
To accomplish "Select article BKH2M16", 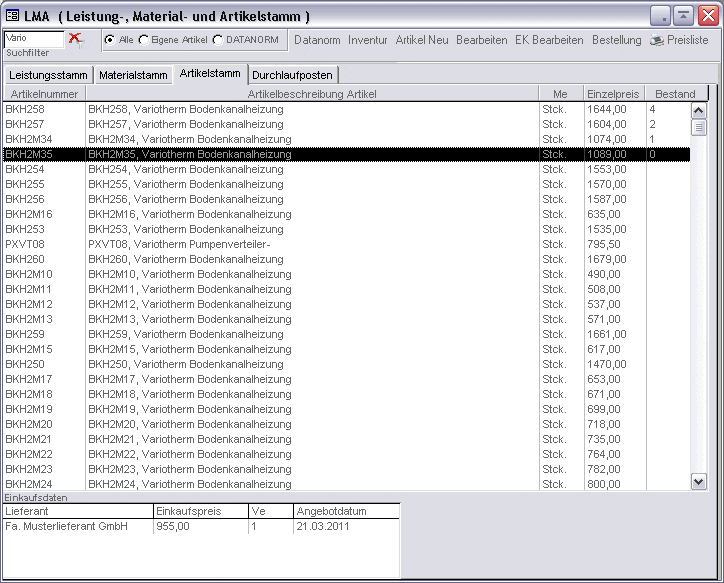I will click(x=347, y=214).
